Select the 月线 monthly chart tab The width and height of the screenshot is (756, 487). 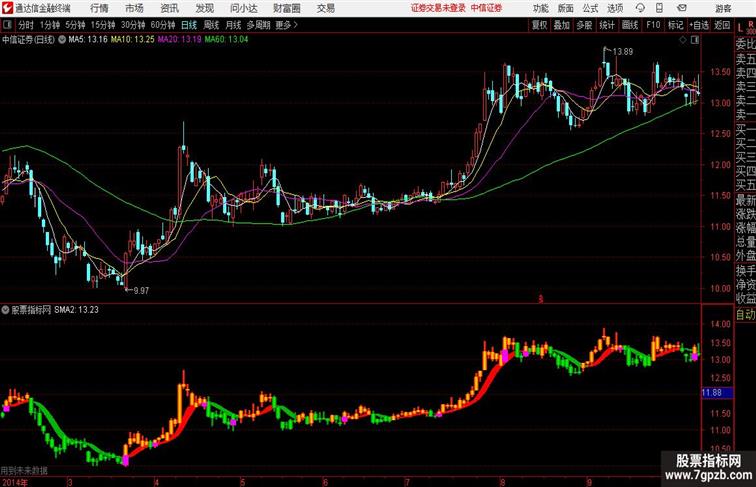[233, 25]
